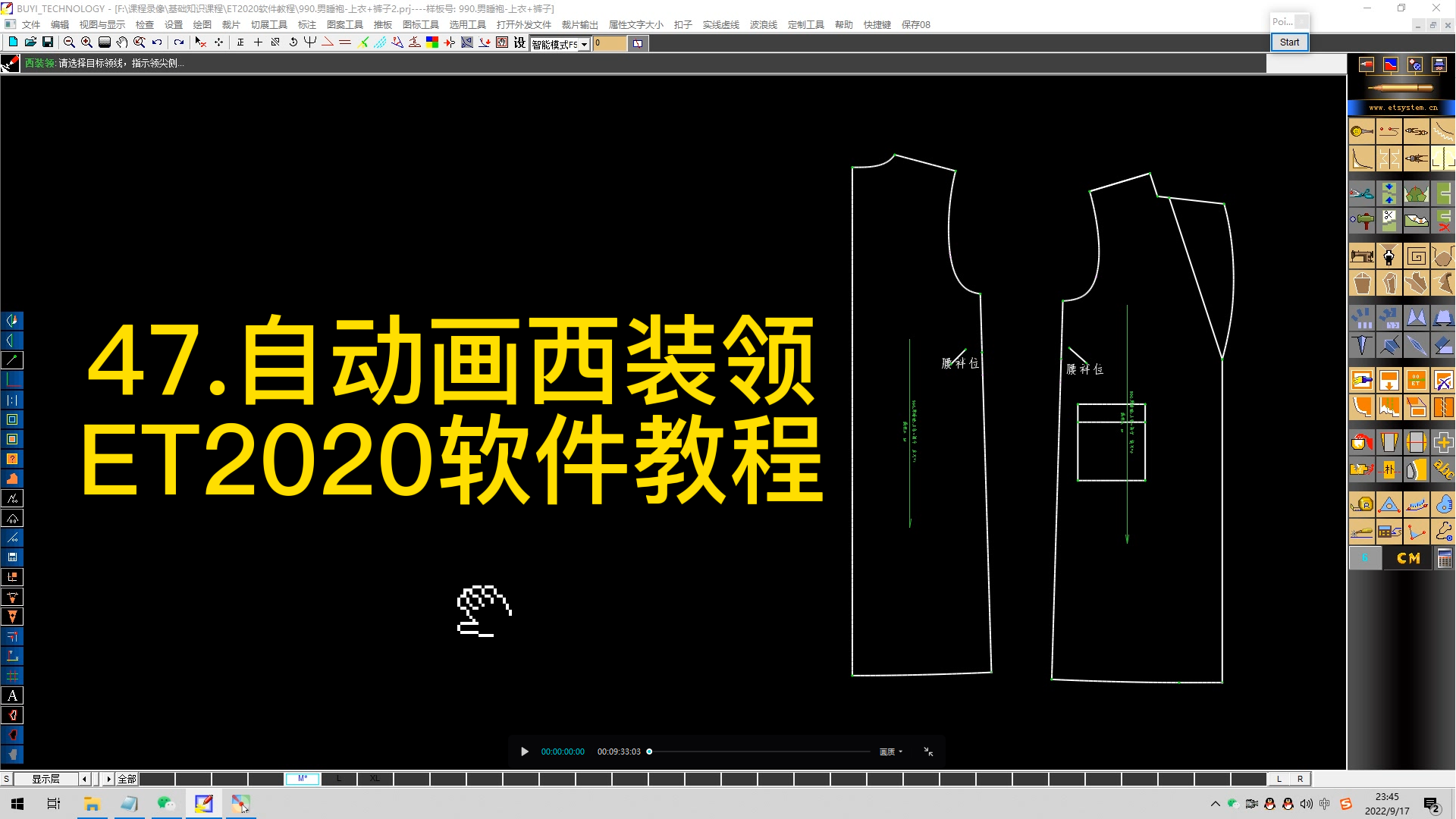
Task: Open the calculator icon in right palette
Action: pos(1445,559)
